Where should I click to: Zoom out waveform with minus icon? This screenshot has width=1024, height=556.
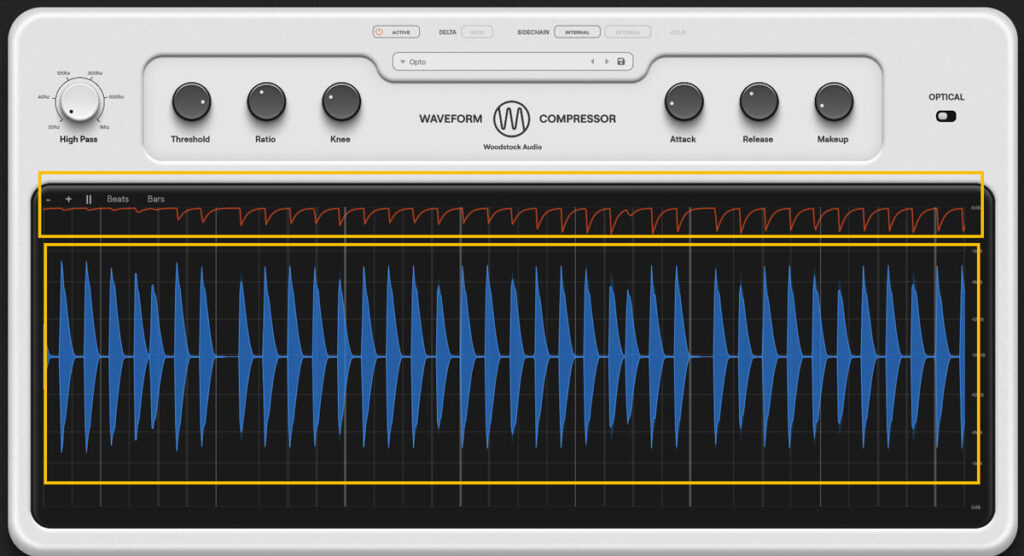click(48, 199)
